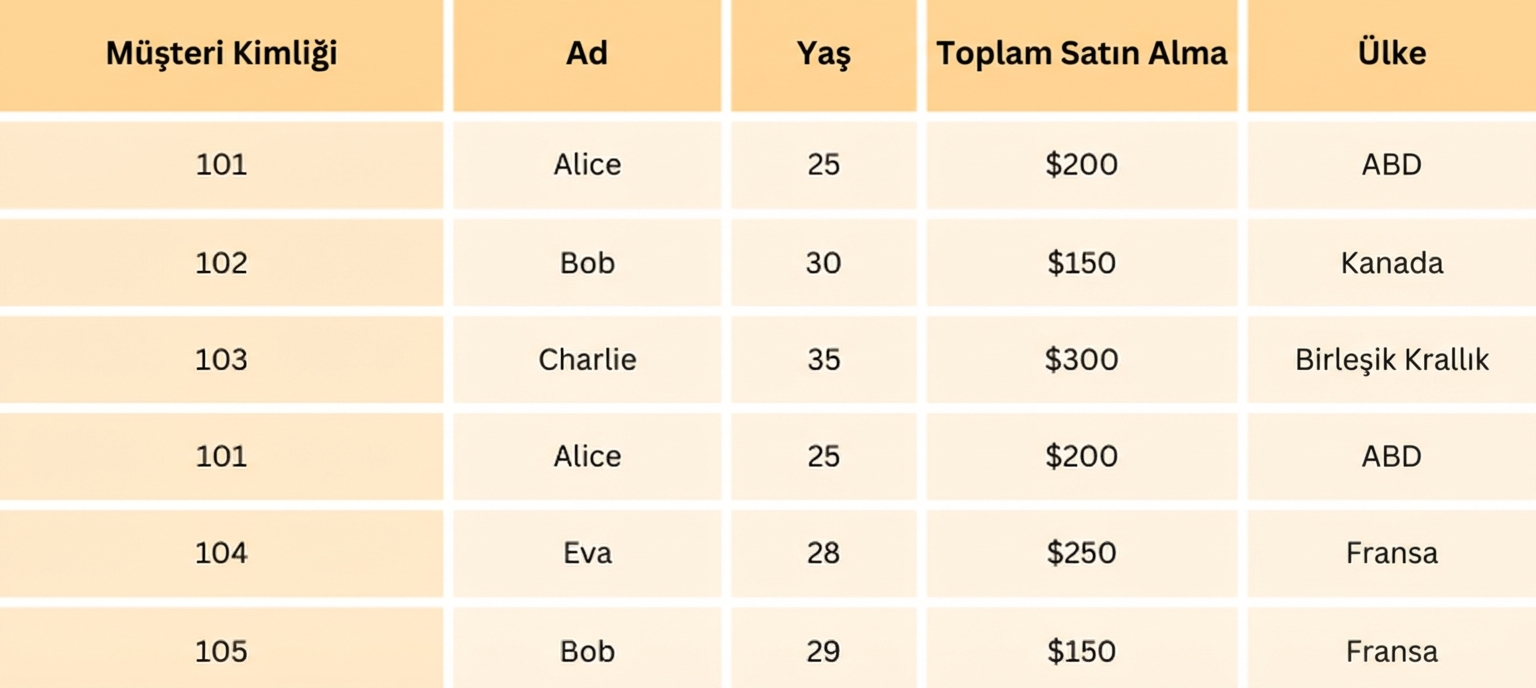Click the age cell showing 35
The height and width of the screenshot is (688, 1536).
click(x=823, y=360)
